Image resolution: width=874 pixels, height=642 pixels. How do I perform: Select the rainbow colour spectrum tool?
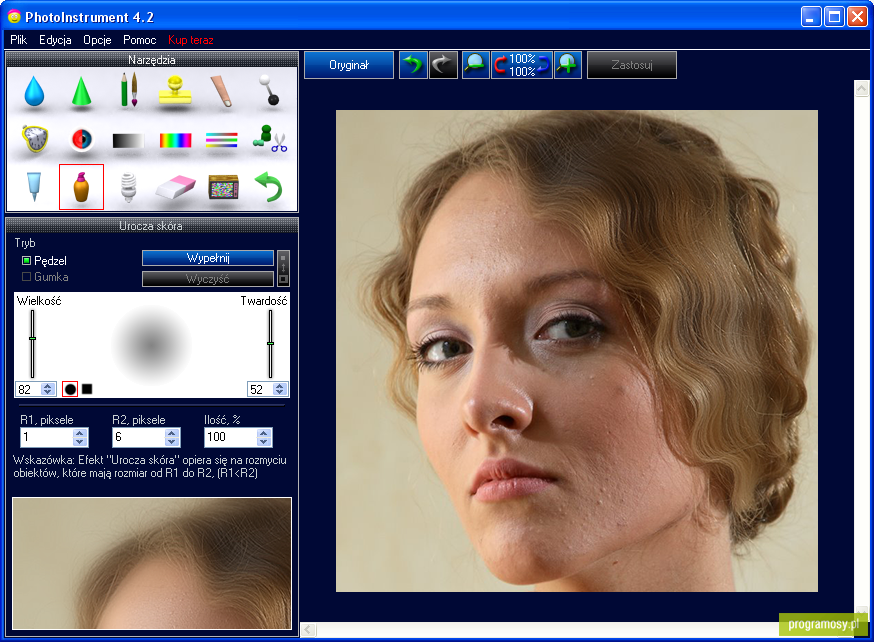tap(176, 140)
